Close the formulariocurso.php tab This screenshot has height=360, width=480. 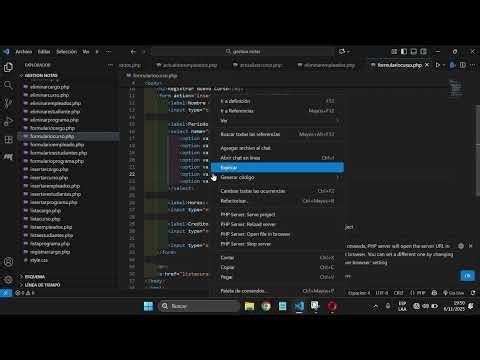tap(427, 65)
